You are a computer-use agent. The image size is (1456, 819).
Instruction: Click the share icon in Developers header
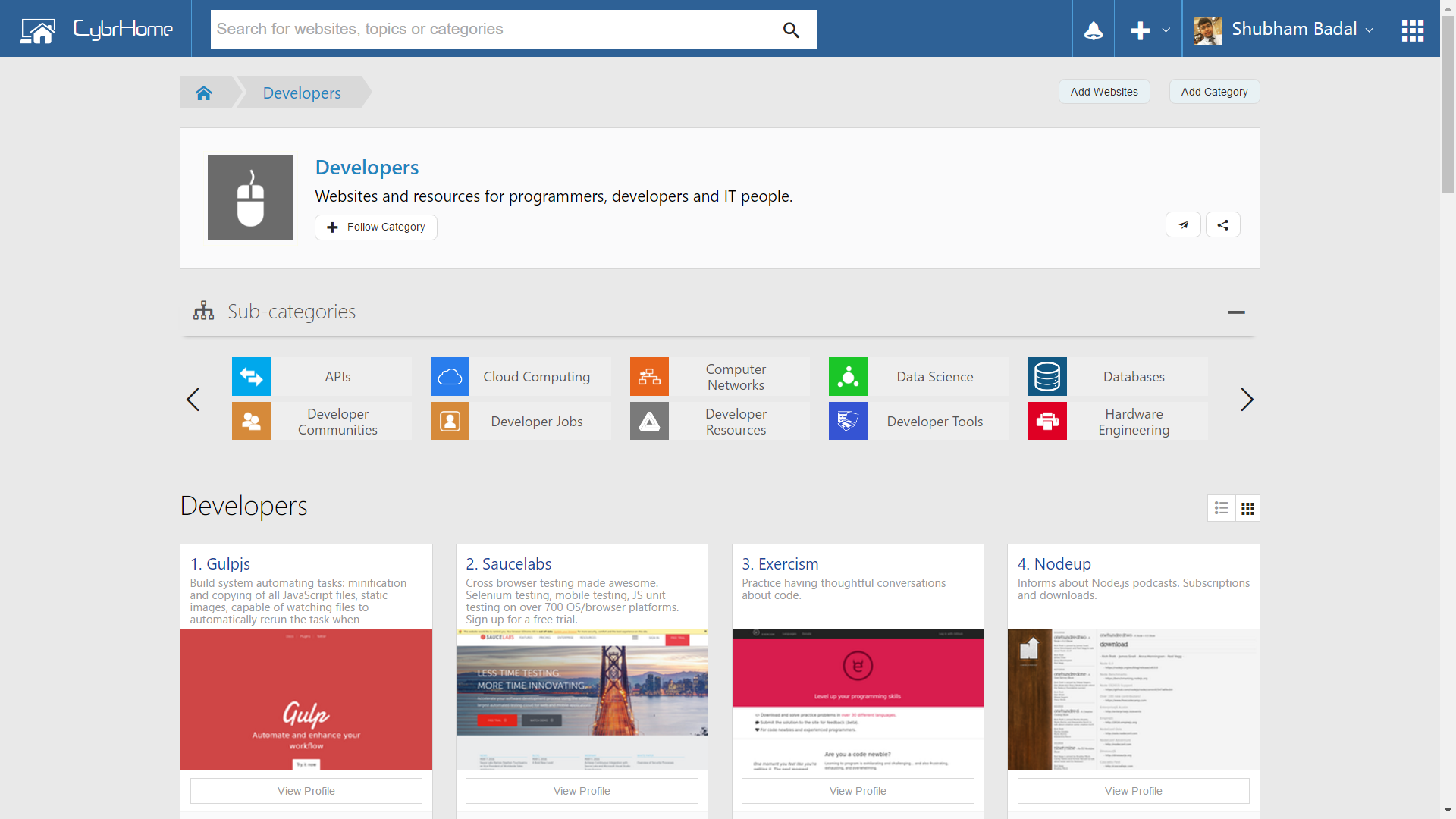1222,225
